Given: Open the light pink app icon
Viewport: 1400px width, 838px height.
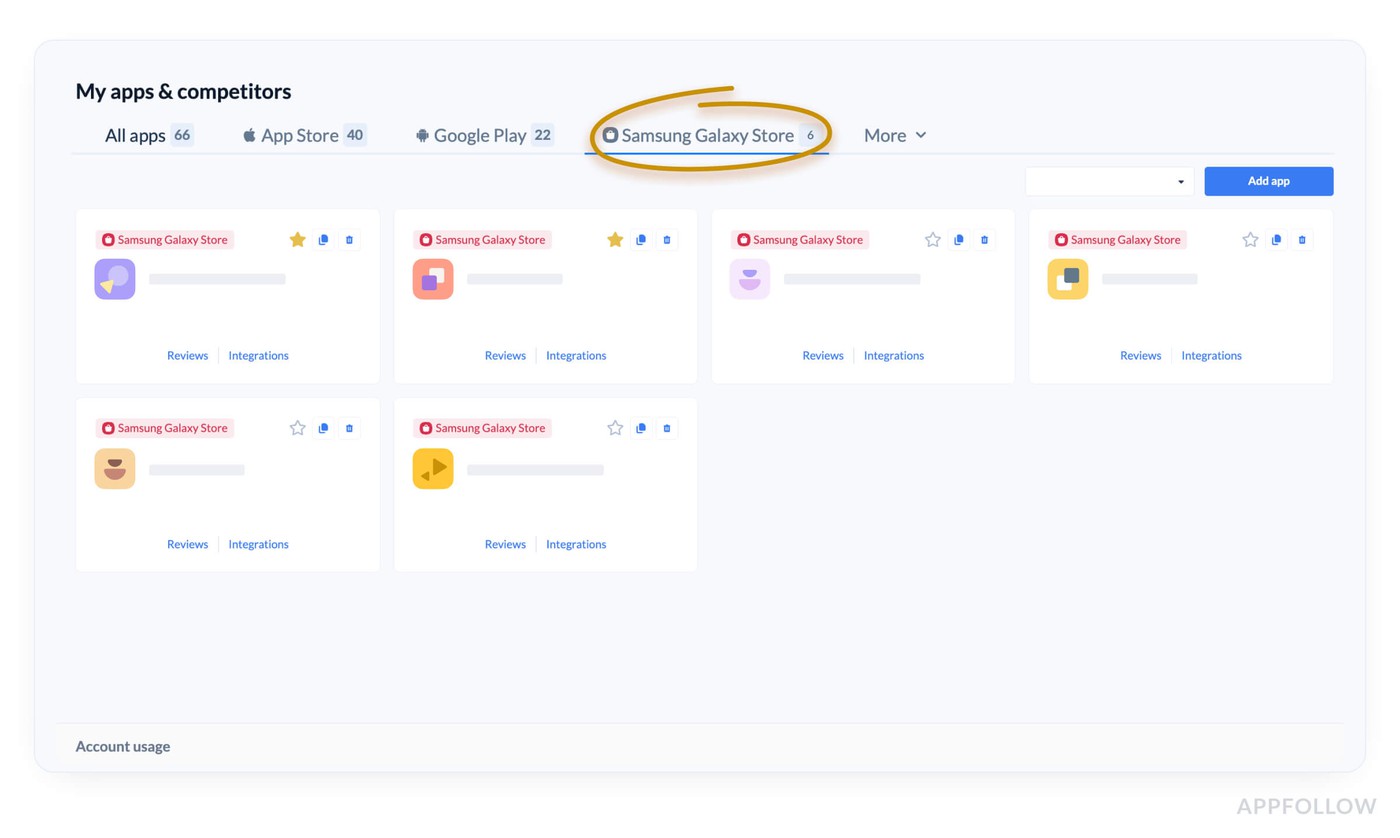Looking at the screenshot, I should pos(750,279).
